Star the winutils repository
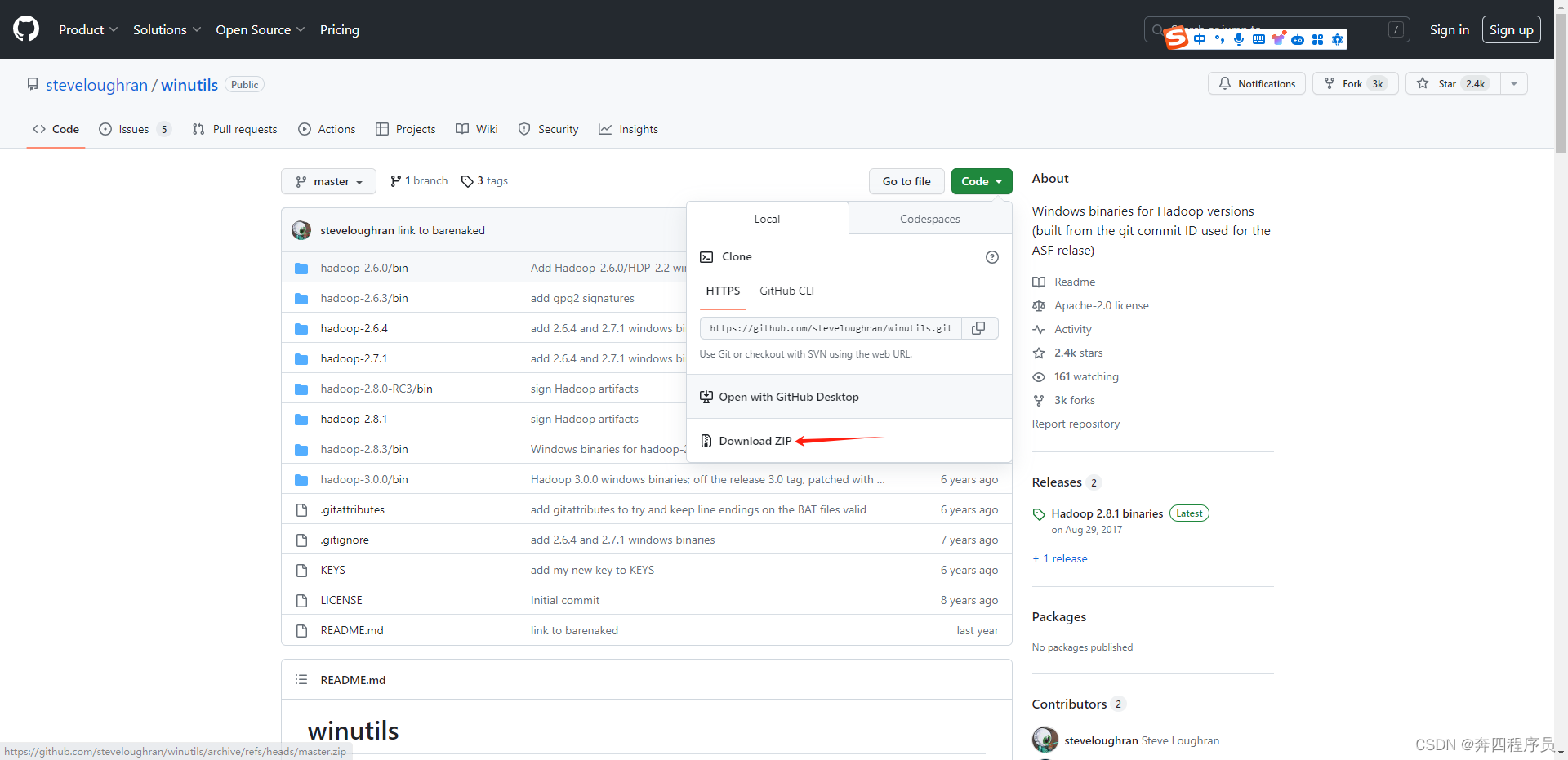 point(1453,83)
